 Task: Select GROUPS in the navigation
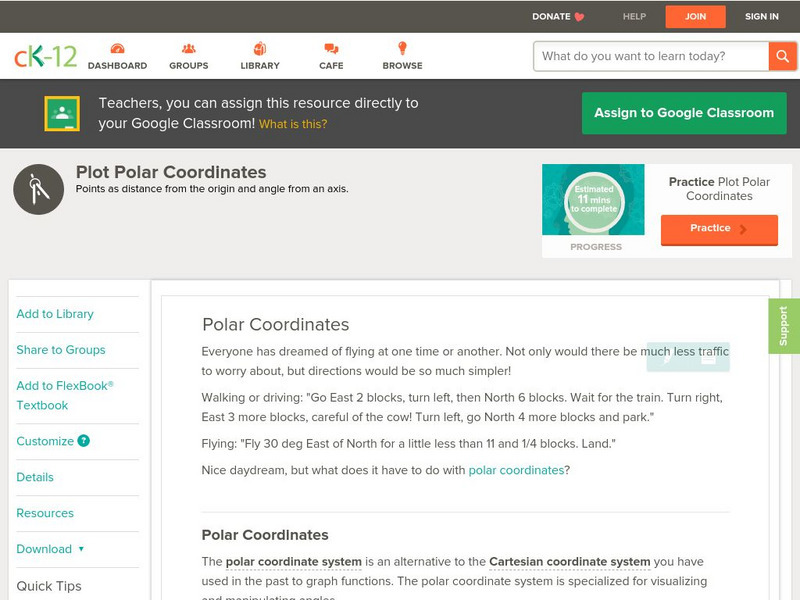tap(189, 66)
